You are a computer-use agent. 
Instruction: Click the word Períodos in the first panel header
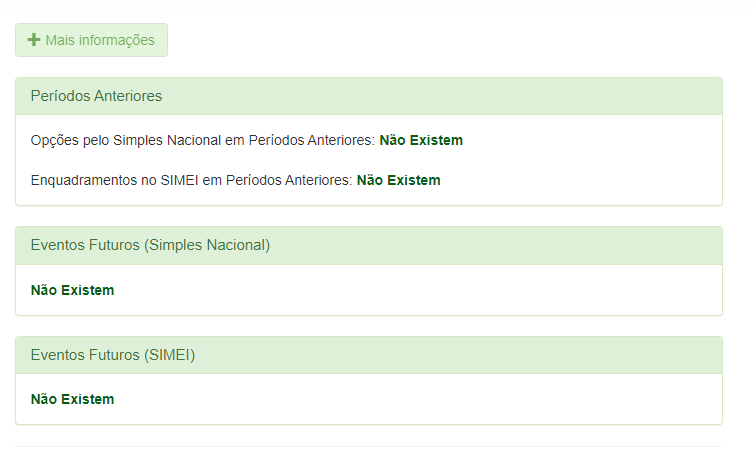point(60,96)
